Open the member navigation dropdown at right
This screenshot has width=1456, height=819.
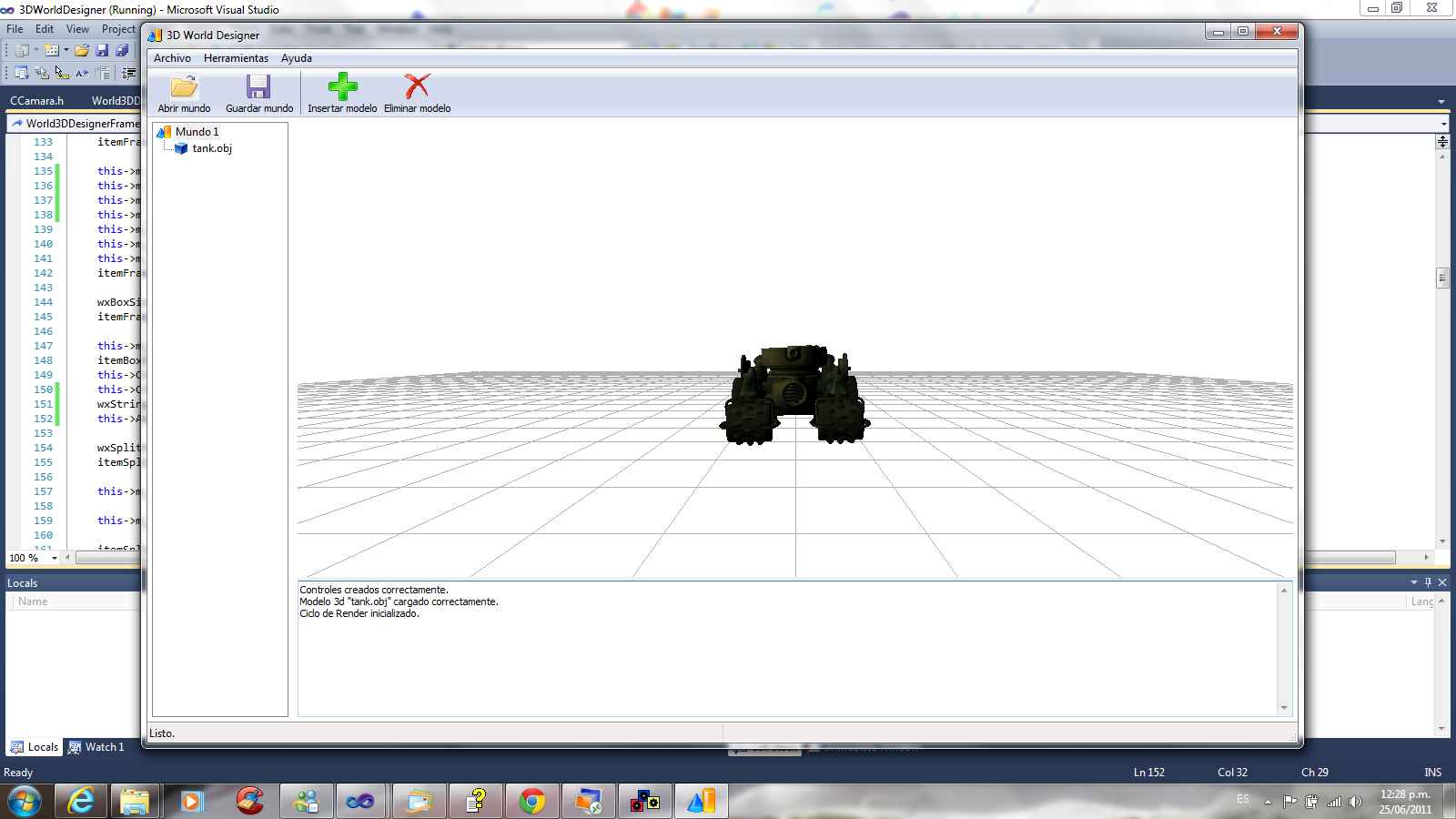click(1443, 124)
